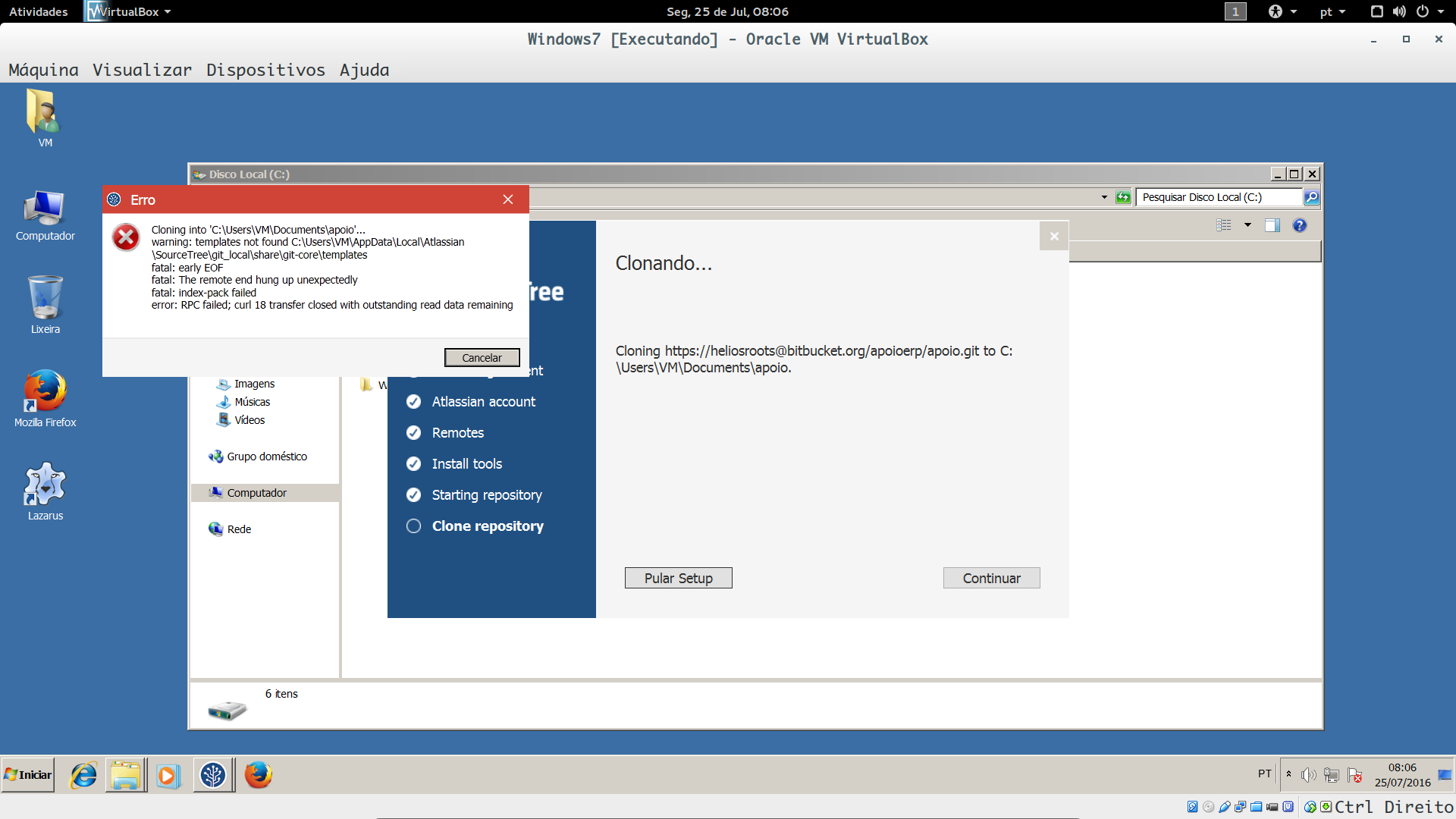This screenshot has width=1456, height=819.
Task: Open Firefox from the Windows taskbar
Action: [258, 775]
